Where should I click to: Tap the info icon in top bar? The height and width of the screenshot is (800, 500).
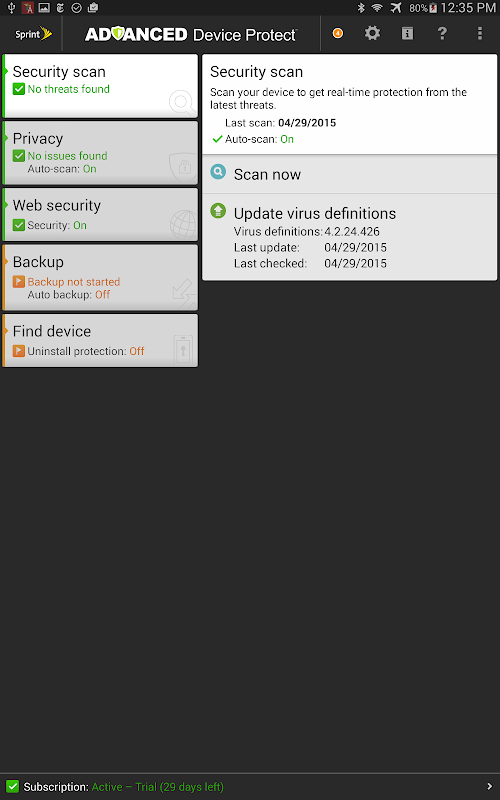[407, 34]
